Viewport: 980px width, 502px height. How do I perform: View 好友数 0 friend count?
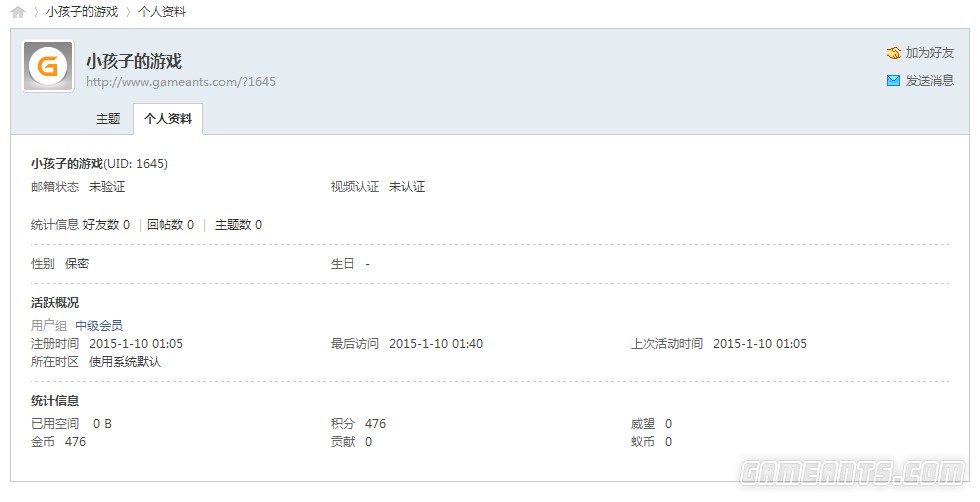point(106,225)
